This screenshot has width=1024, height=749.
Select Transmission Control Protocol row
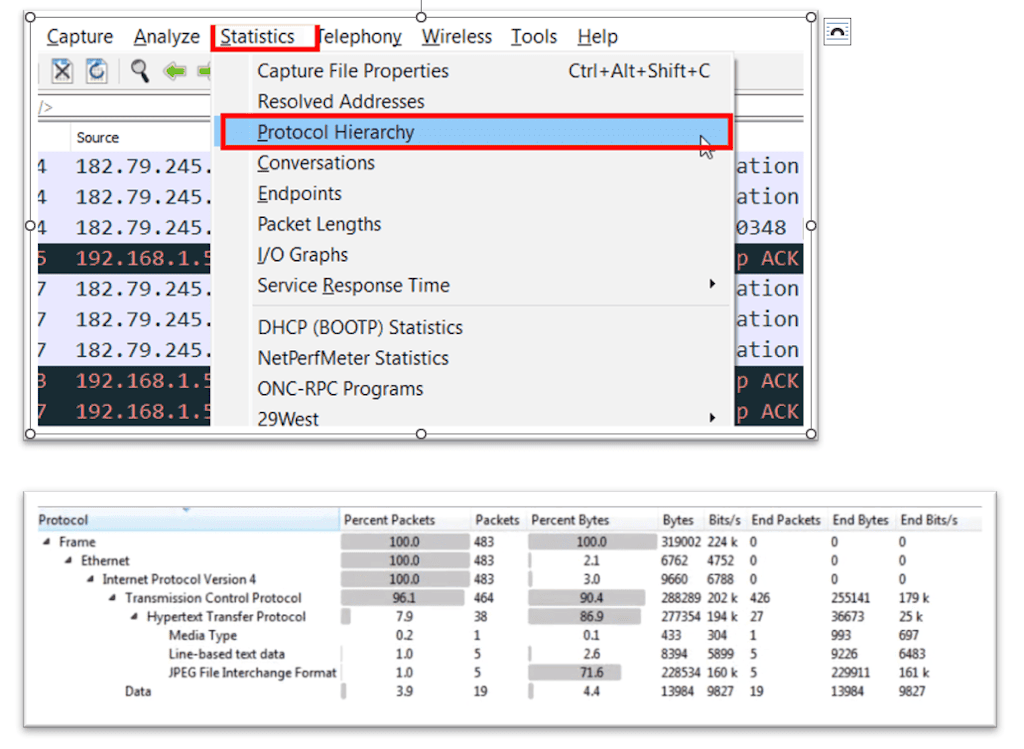tap(509, 598)
